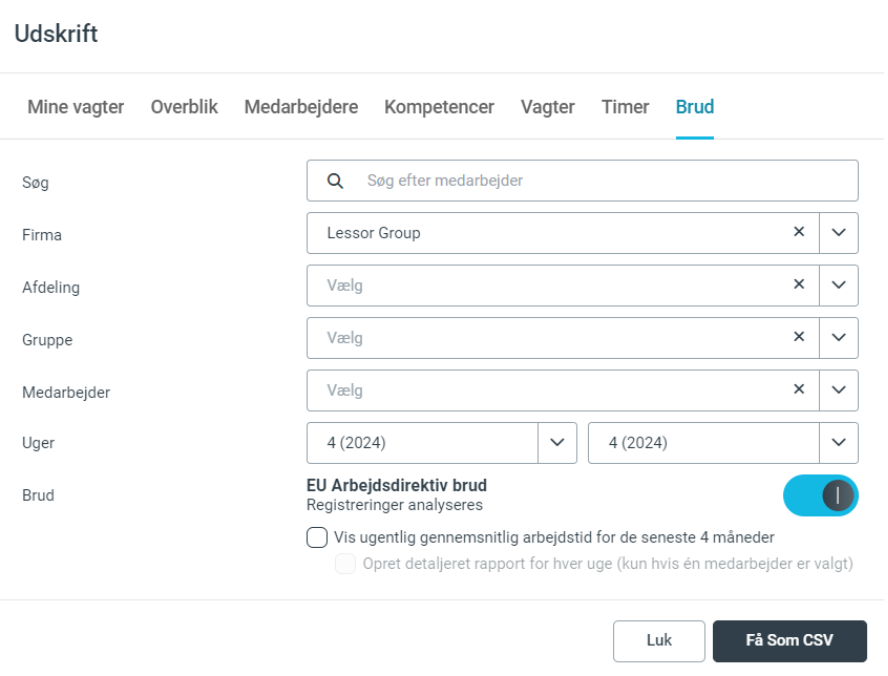This screenshot has width=888, height=676.
Task: Click the Søg efter medarbejder input field
Action: pos(600,181)
